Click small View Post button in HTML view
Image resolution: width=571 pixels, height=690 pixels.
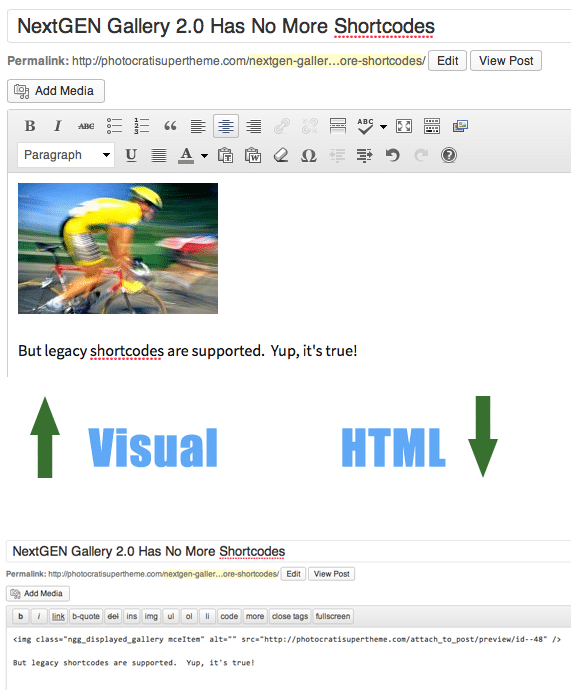pos(332,574)
